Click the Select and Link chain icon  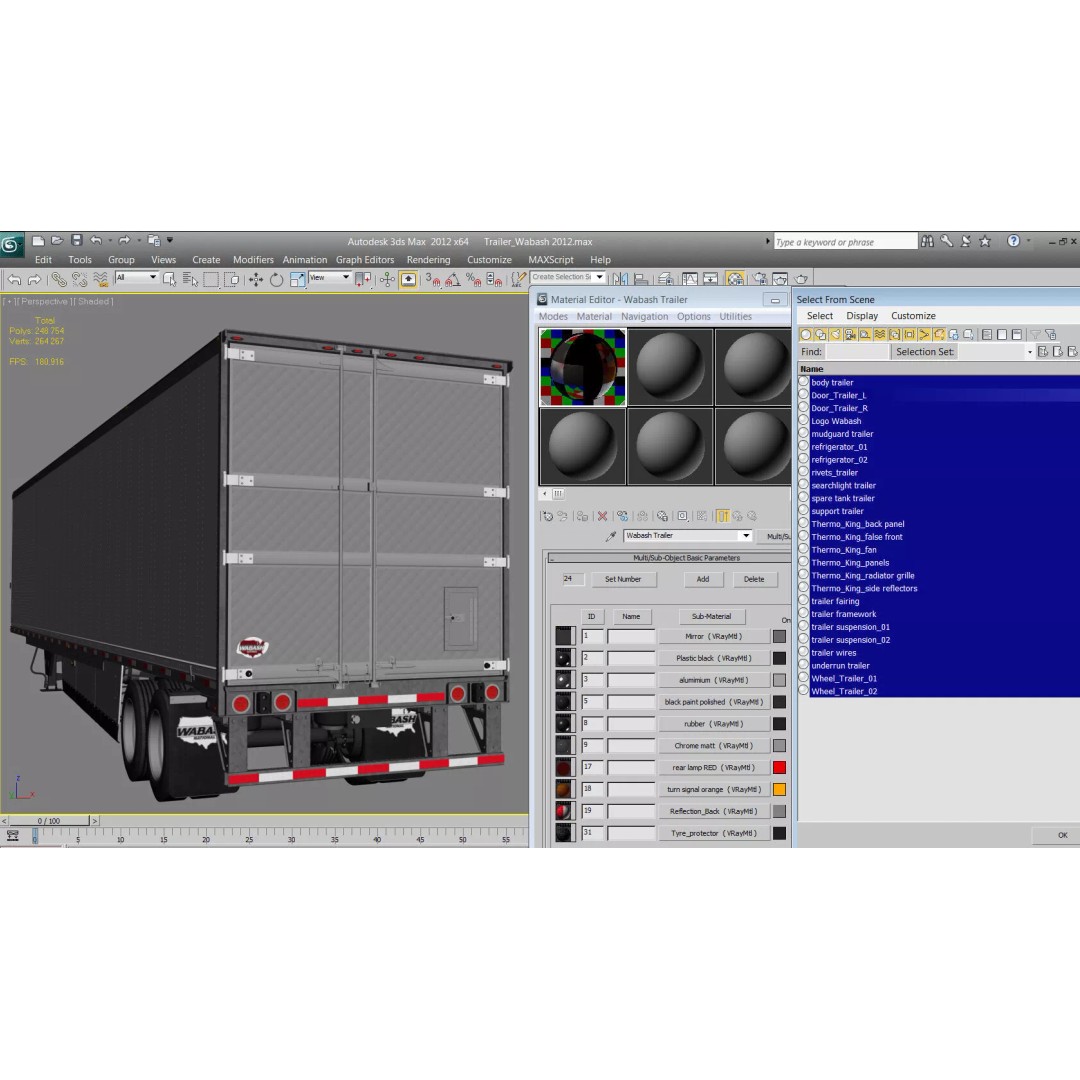(x=59, y=280)
